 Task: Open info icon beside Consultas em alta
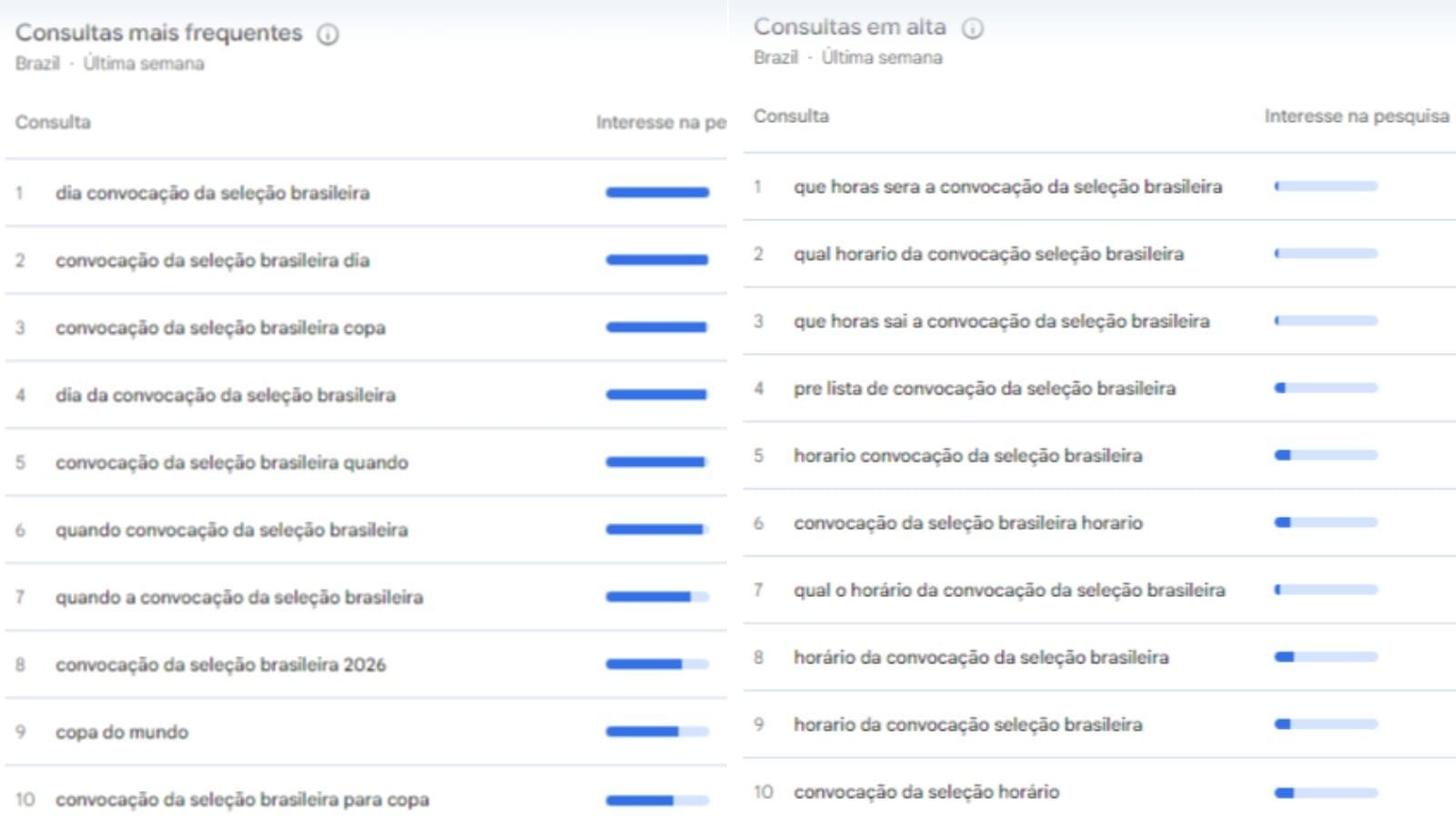point(973,29)
